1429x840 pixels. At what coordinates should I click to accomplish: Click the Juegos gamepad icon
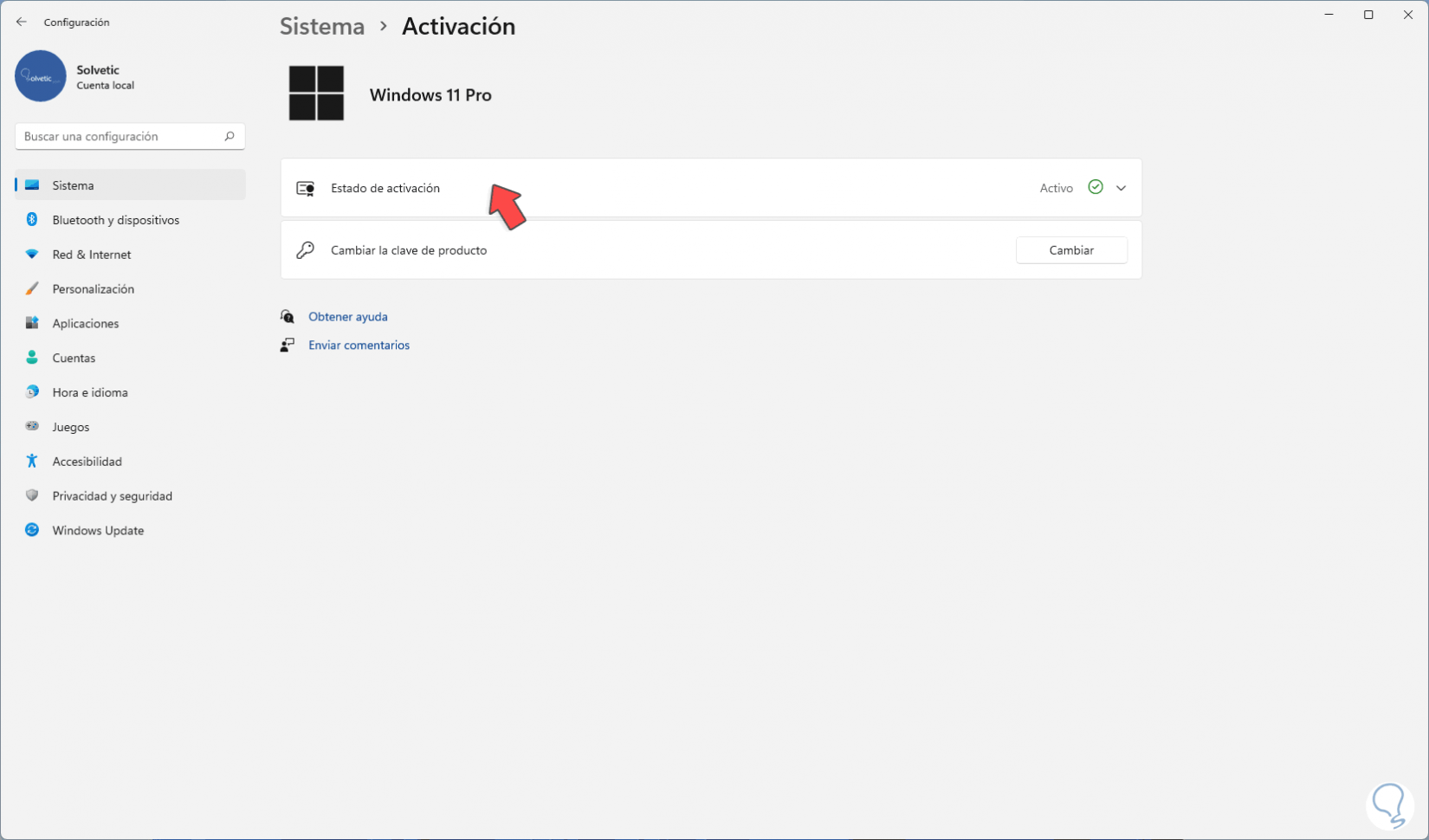click(x=32, y=427)
